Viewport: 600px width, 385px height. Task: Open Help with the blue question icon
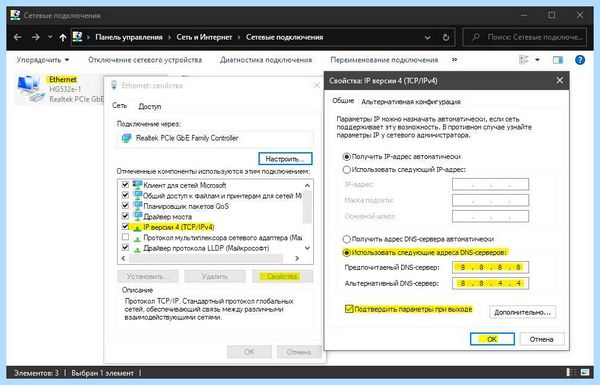[x=580, y=60]
